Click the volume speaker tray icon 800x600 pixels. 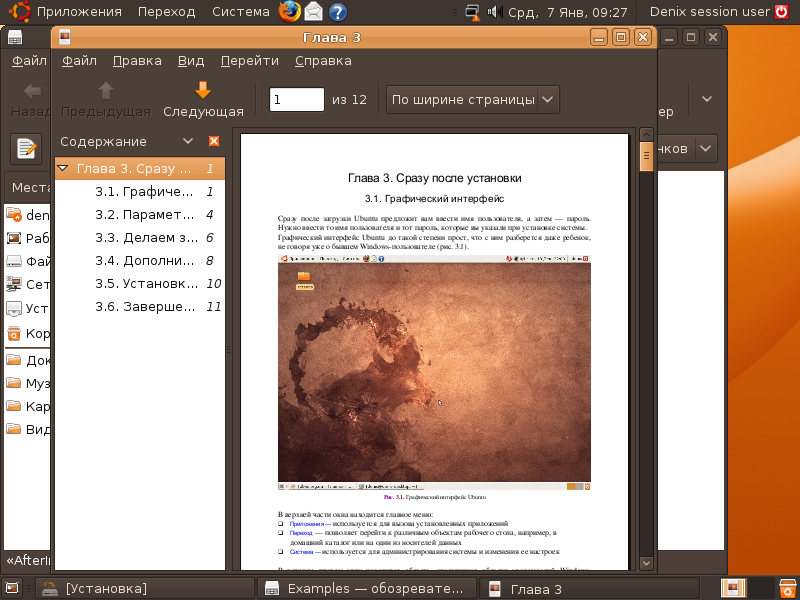coord(494,12)
